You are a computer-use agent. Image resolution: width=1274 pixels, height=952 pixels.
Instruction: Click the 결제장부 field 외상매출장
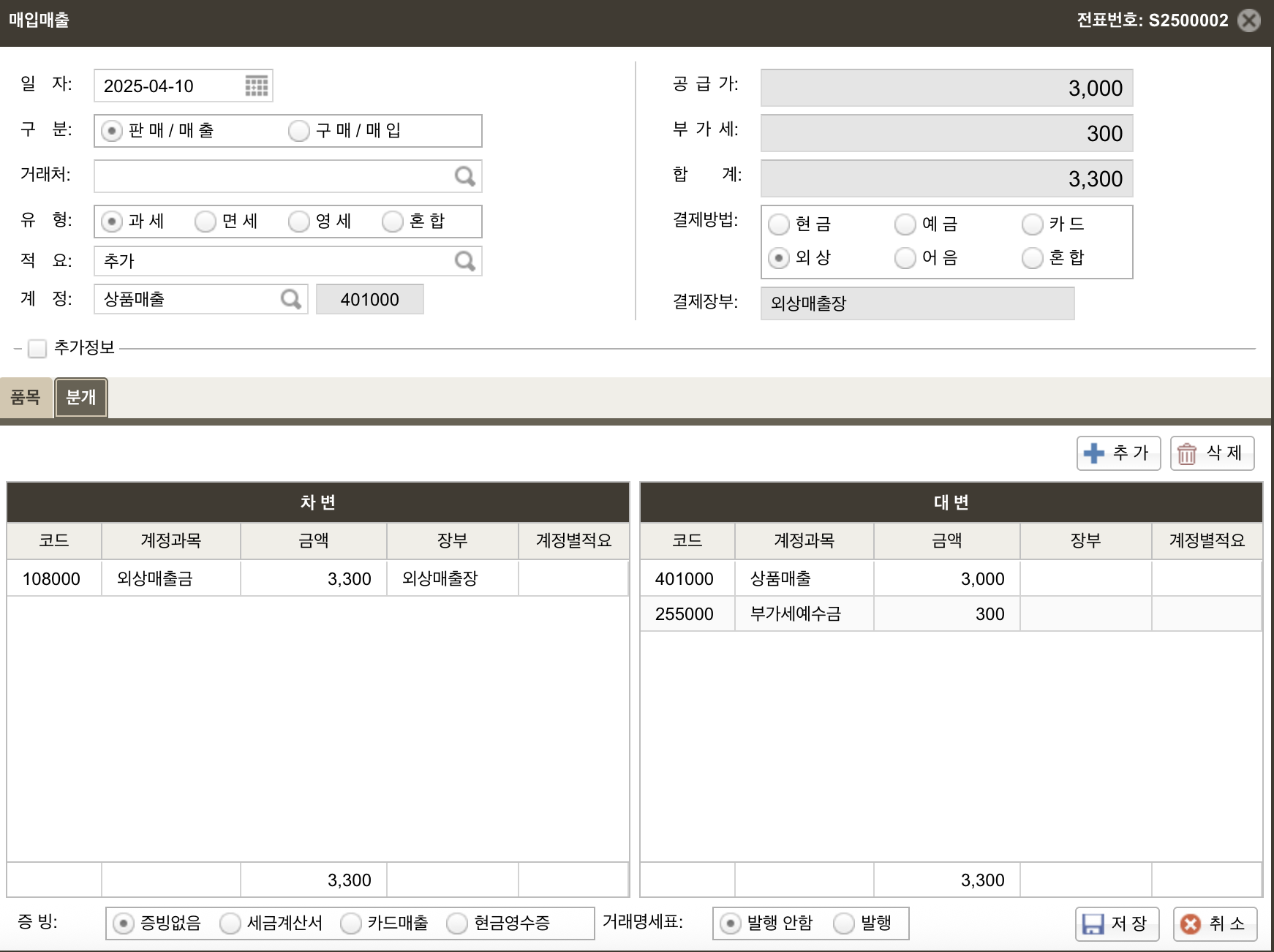[918, 303]
